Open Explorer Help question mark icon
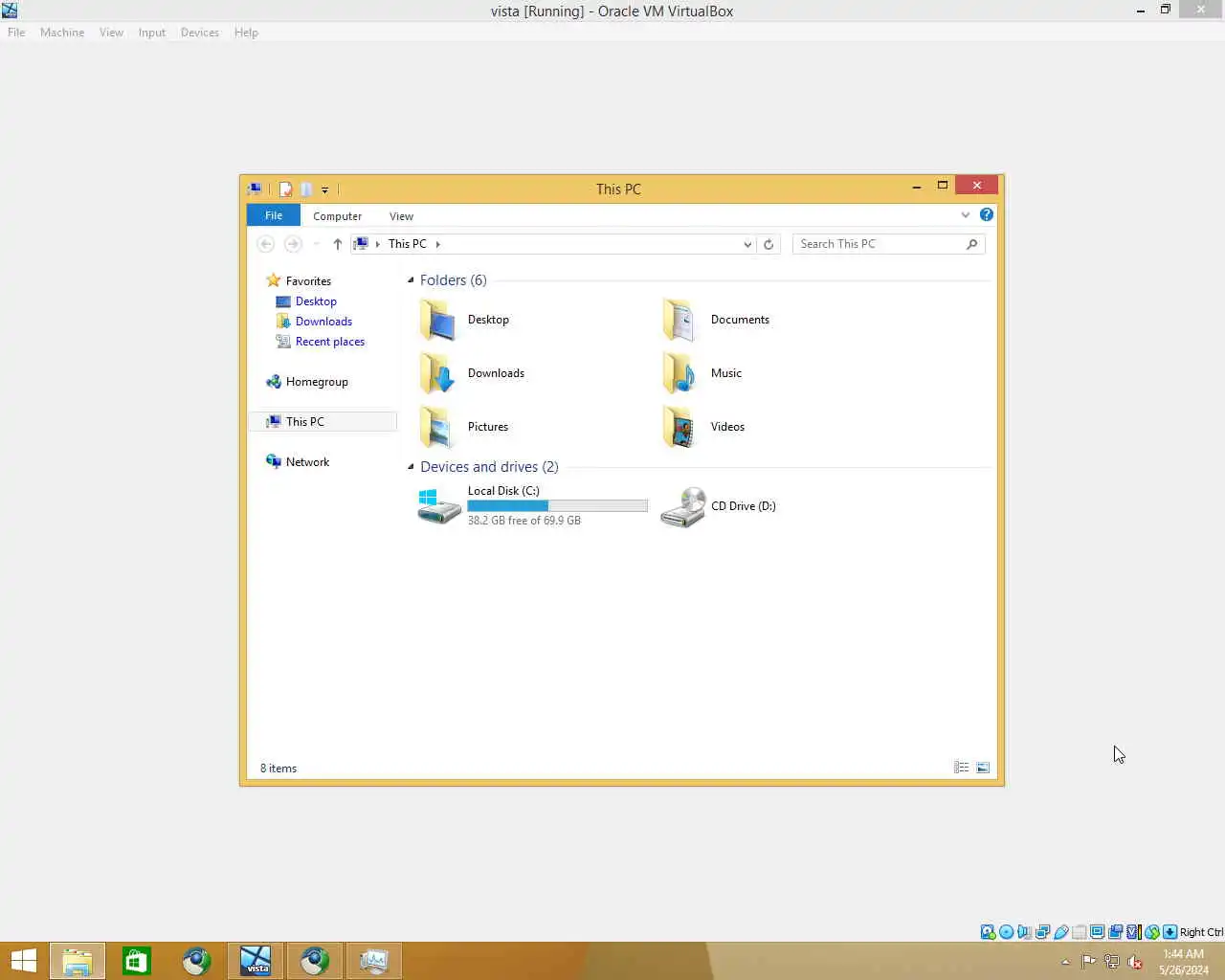This screenshot has height=980, width=1225. coord(987,214)
